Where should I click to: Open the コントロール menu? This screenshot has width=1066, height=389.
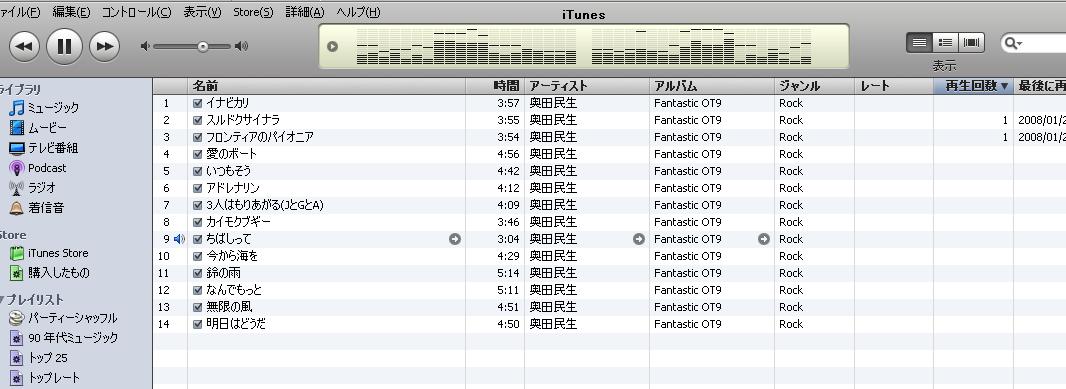137,12
